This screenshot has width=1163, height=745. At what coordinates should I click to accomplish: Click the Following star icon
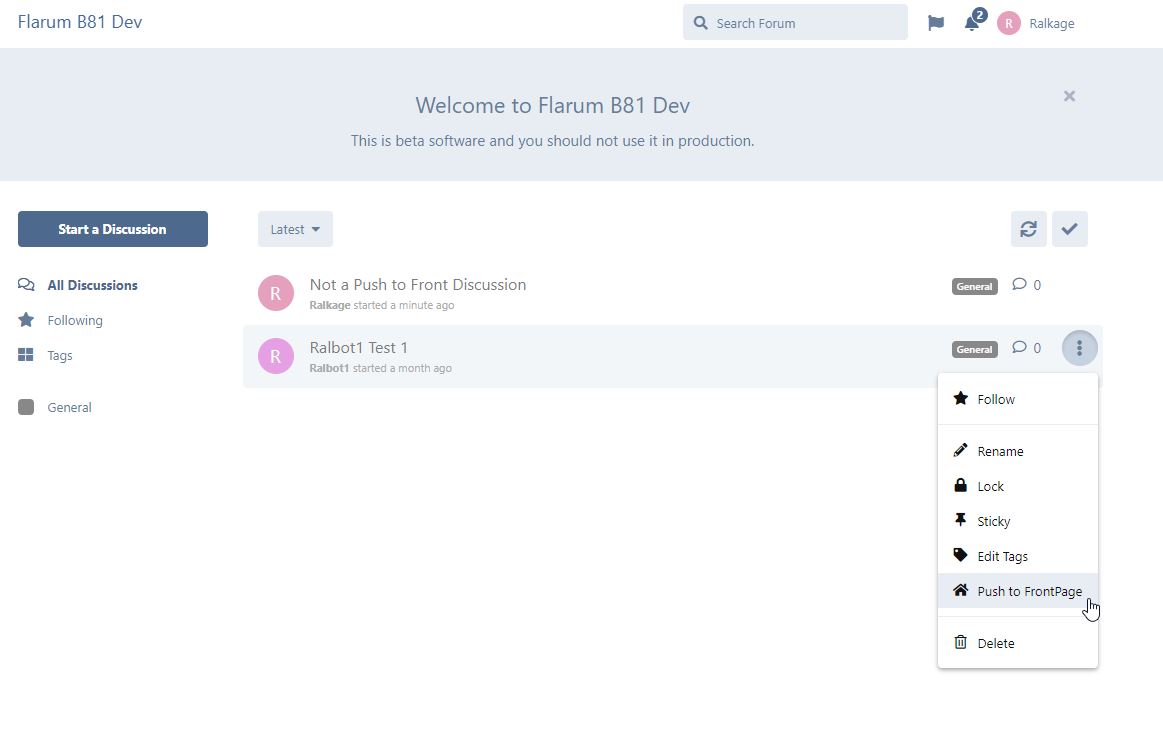tap(26, 320)
